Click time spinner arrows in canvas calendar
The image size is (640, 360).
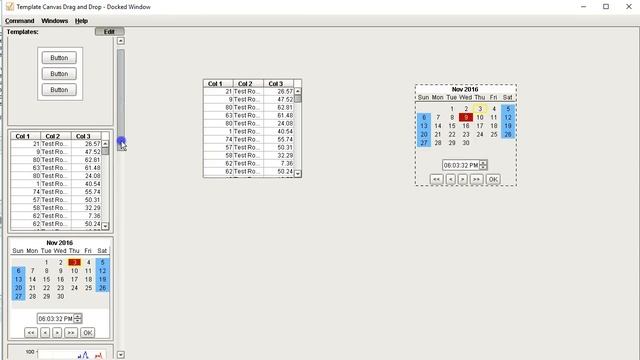tap(483, 165)
